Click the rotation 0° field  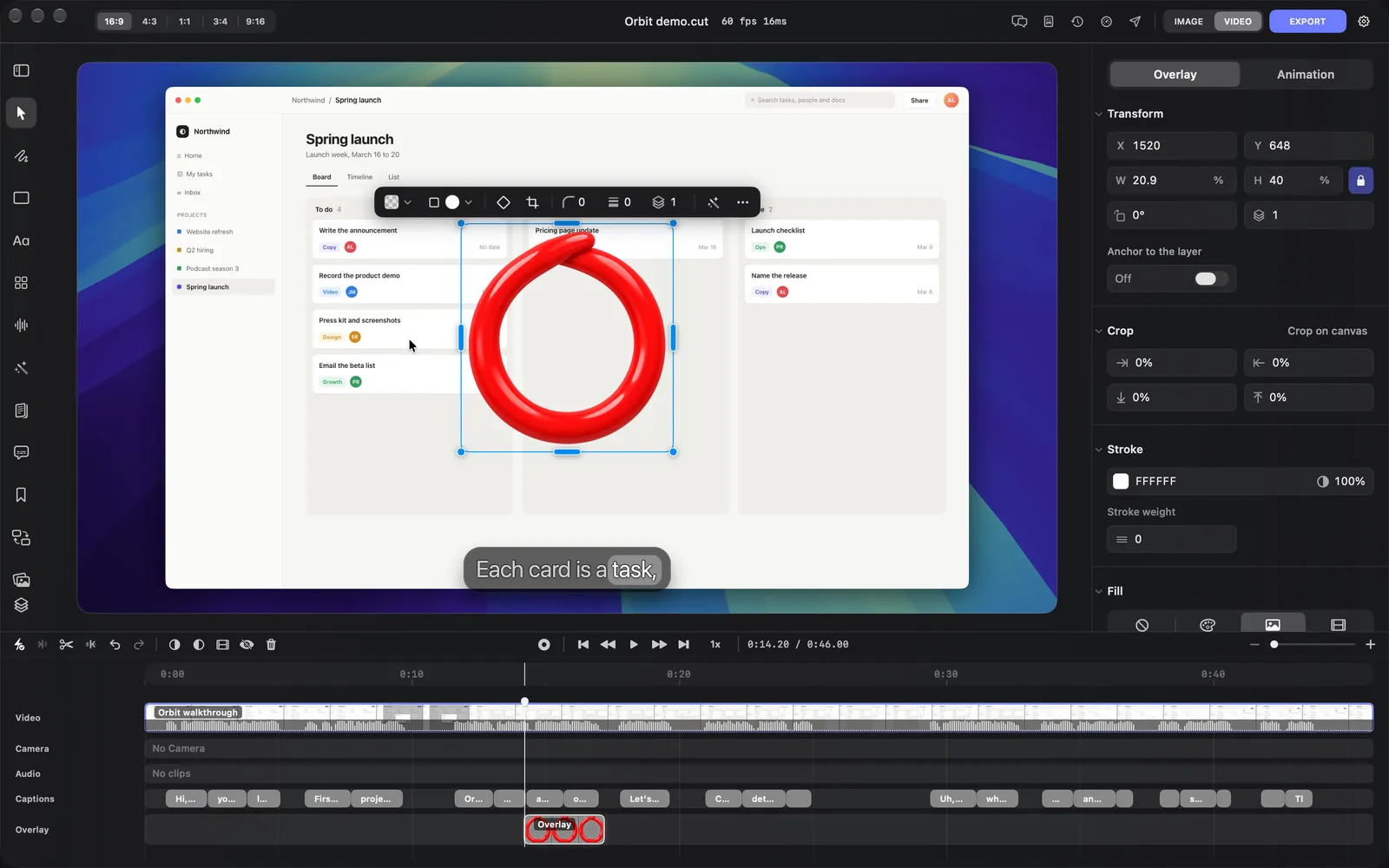(x=1171, y=215)
